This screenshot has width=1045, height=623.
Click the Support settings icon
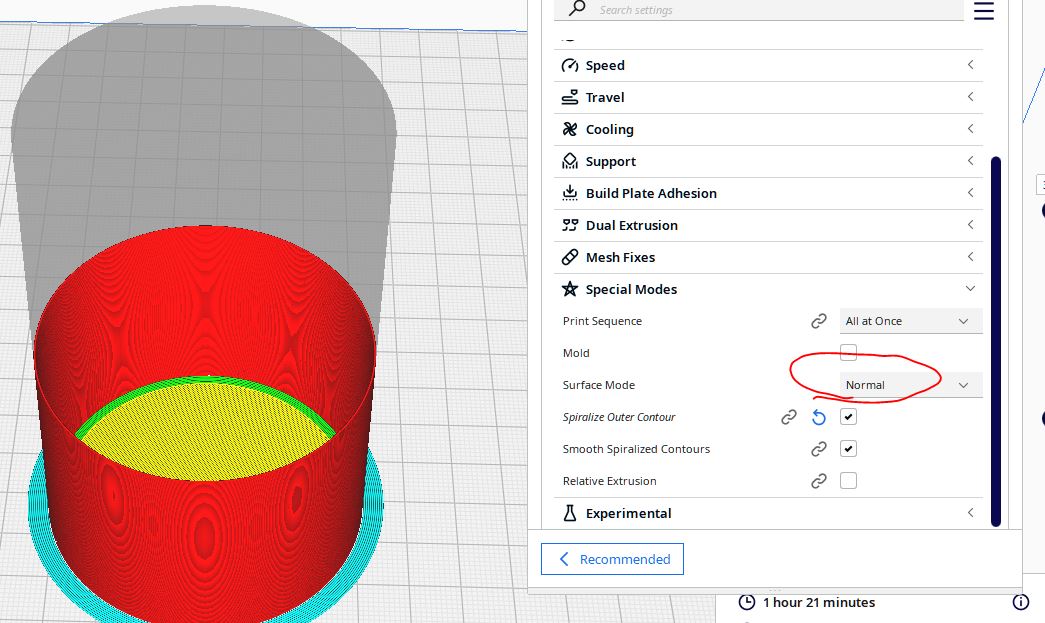pos(569,161)
